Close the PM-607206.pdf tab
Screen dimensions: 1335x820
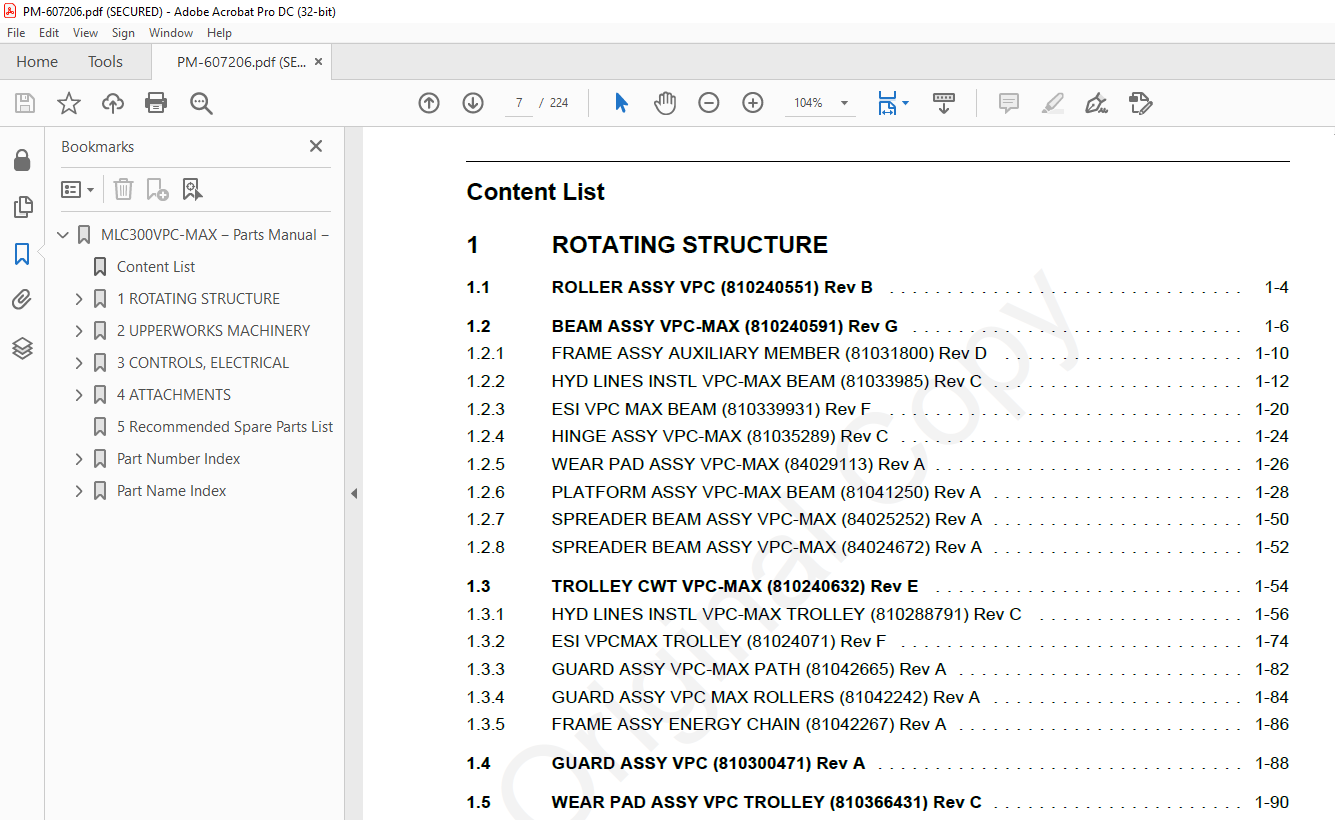318,62
